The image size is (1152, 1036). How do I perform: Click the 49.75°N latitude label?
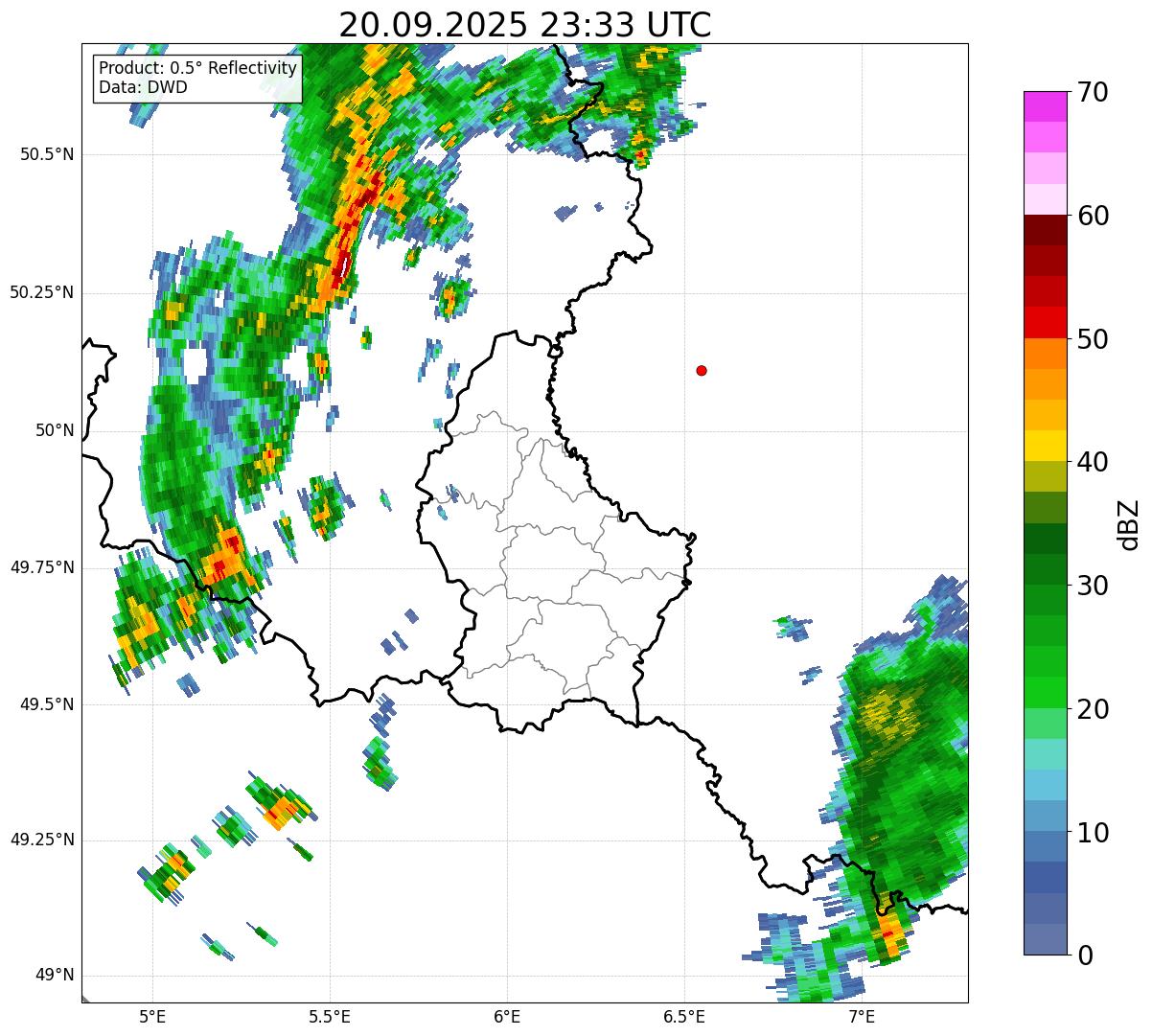click(x=42, y=567)
